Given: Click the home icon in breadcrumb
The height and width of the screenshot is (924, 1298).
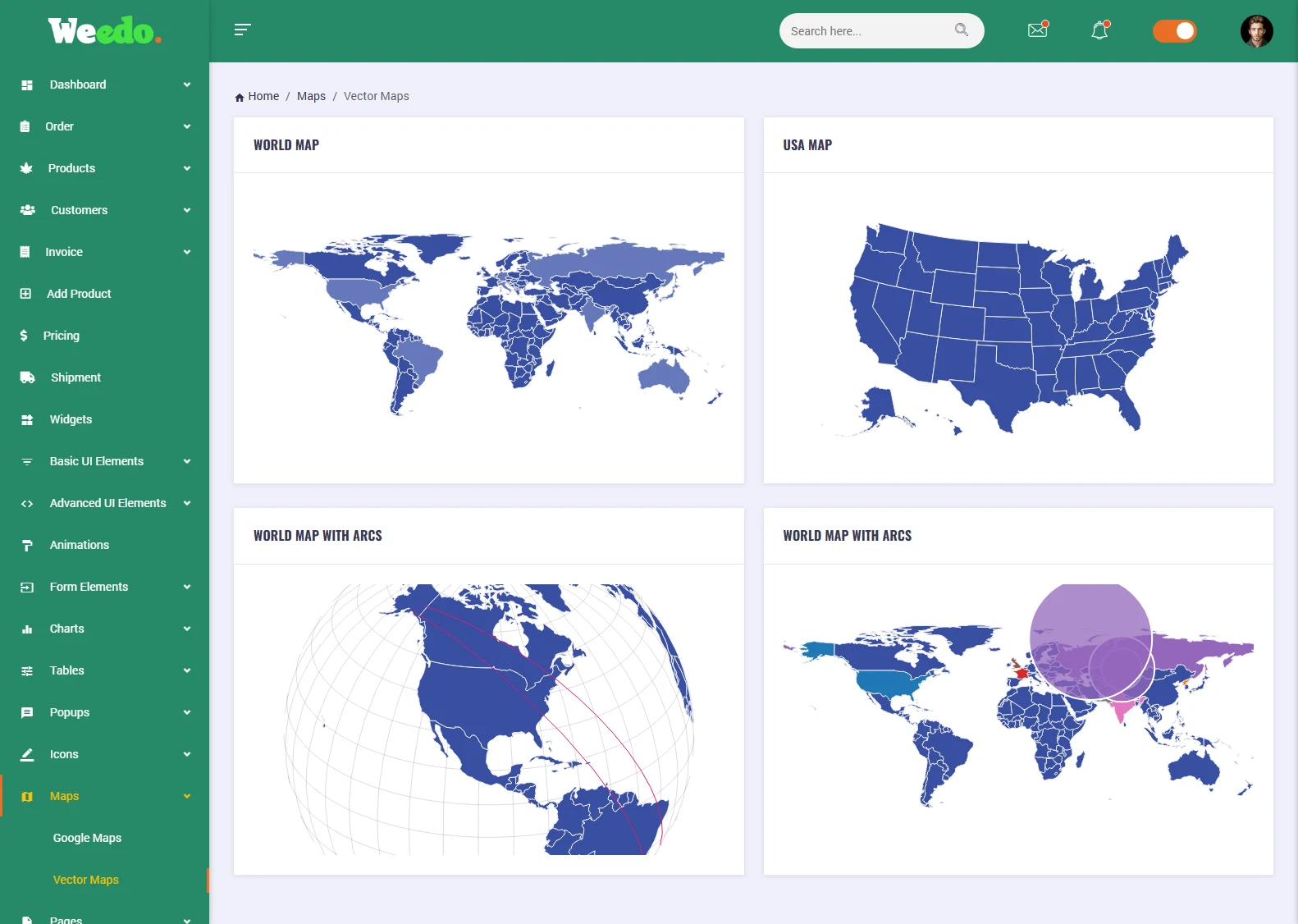Looking at the screenshot, I should 240,97.
